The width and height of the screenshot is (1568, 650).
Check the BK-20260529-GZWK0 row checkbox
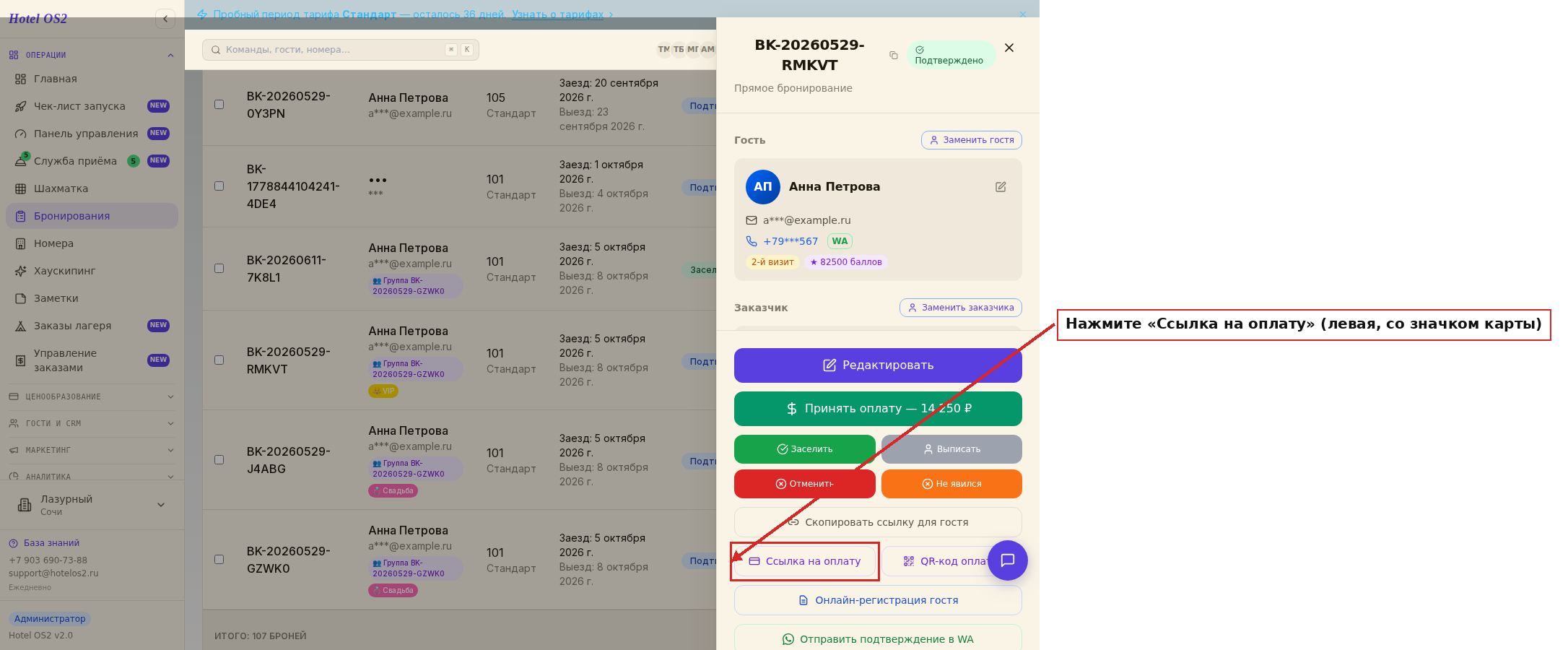point(219,559)
